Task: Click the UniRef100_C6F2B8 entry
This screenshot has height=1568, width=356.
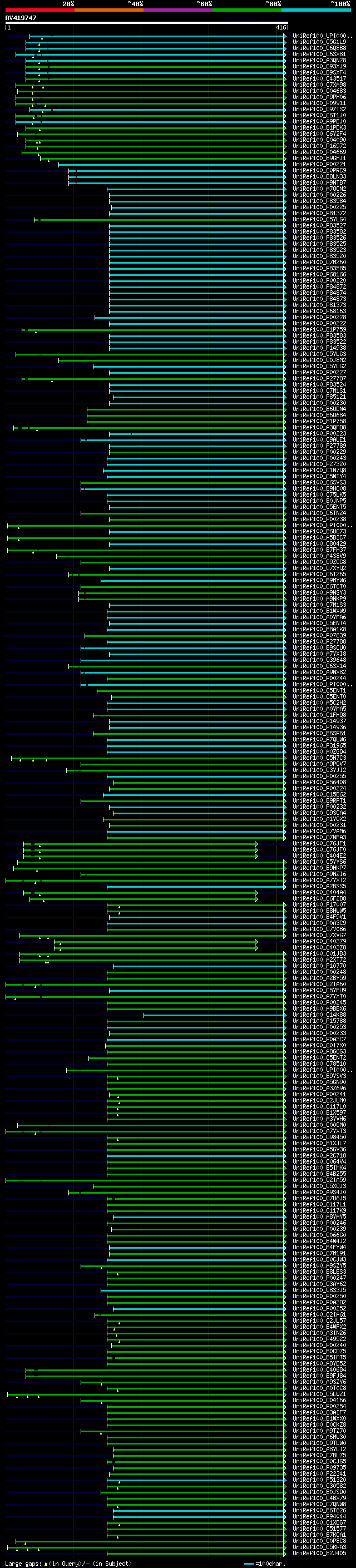Action: click(319, 898)
